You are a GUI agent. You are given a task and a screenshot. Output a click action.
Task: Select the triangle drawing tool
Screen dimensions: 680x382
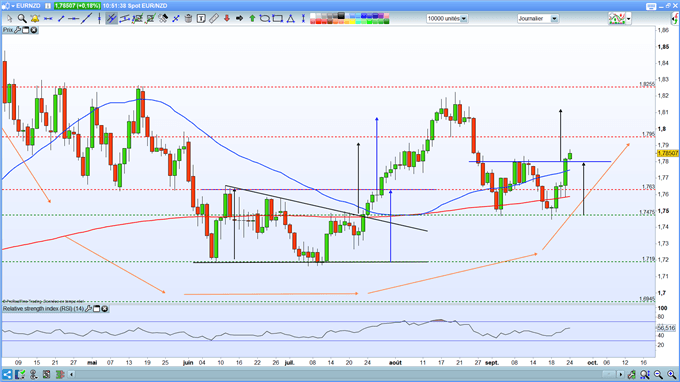[x=291, y=19]
